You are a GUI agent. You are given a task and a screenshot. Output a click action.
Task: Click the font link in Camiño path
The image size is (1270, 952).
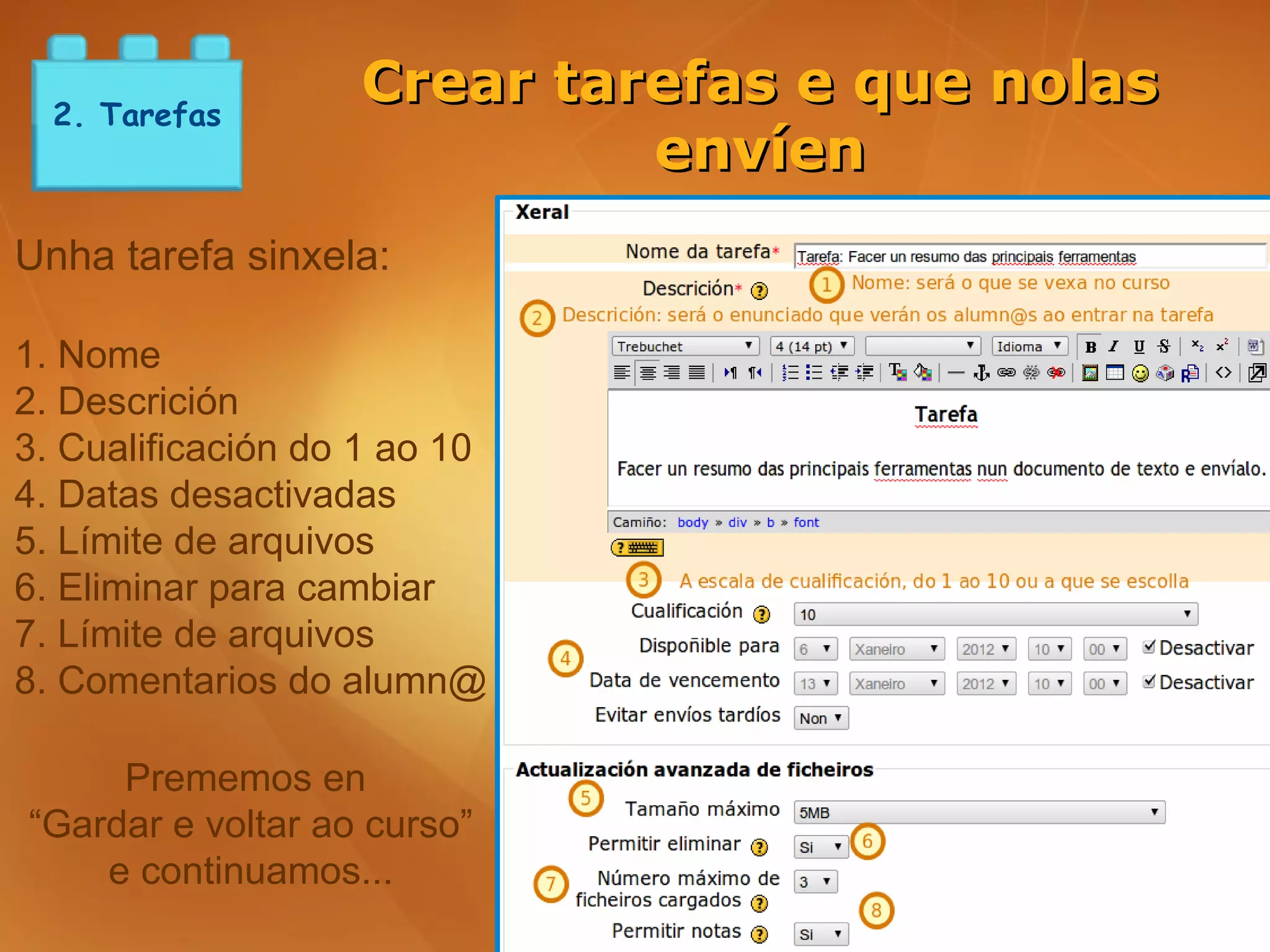pos(806,522)
